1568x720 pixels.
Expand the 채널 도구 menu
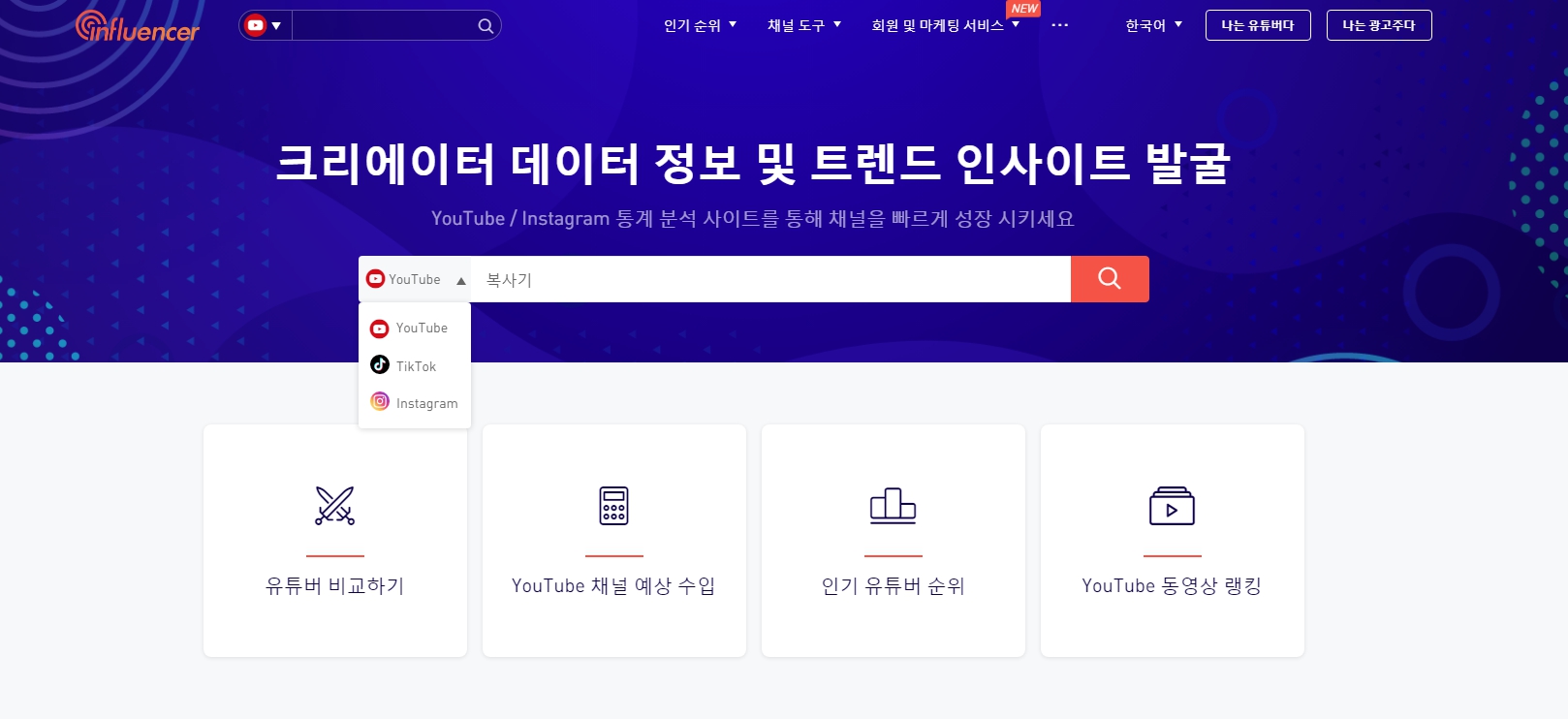coord(803,25)
